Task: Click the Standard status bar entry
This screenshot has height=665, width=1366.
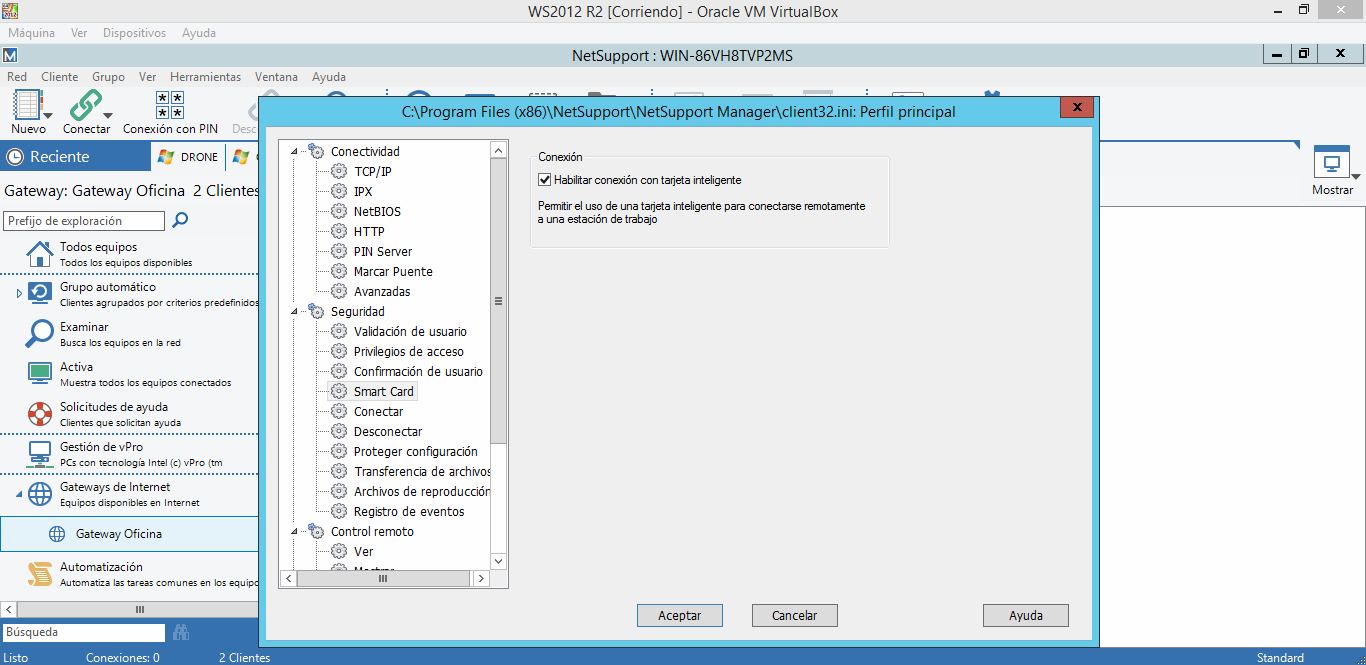Action: [1280, 658]
